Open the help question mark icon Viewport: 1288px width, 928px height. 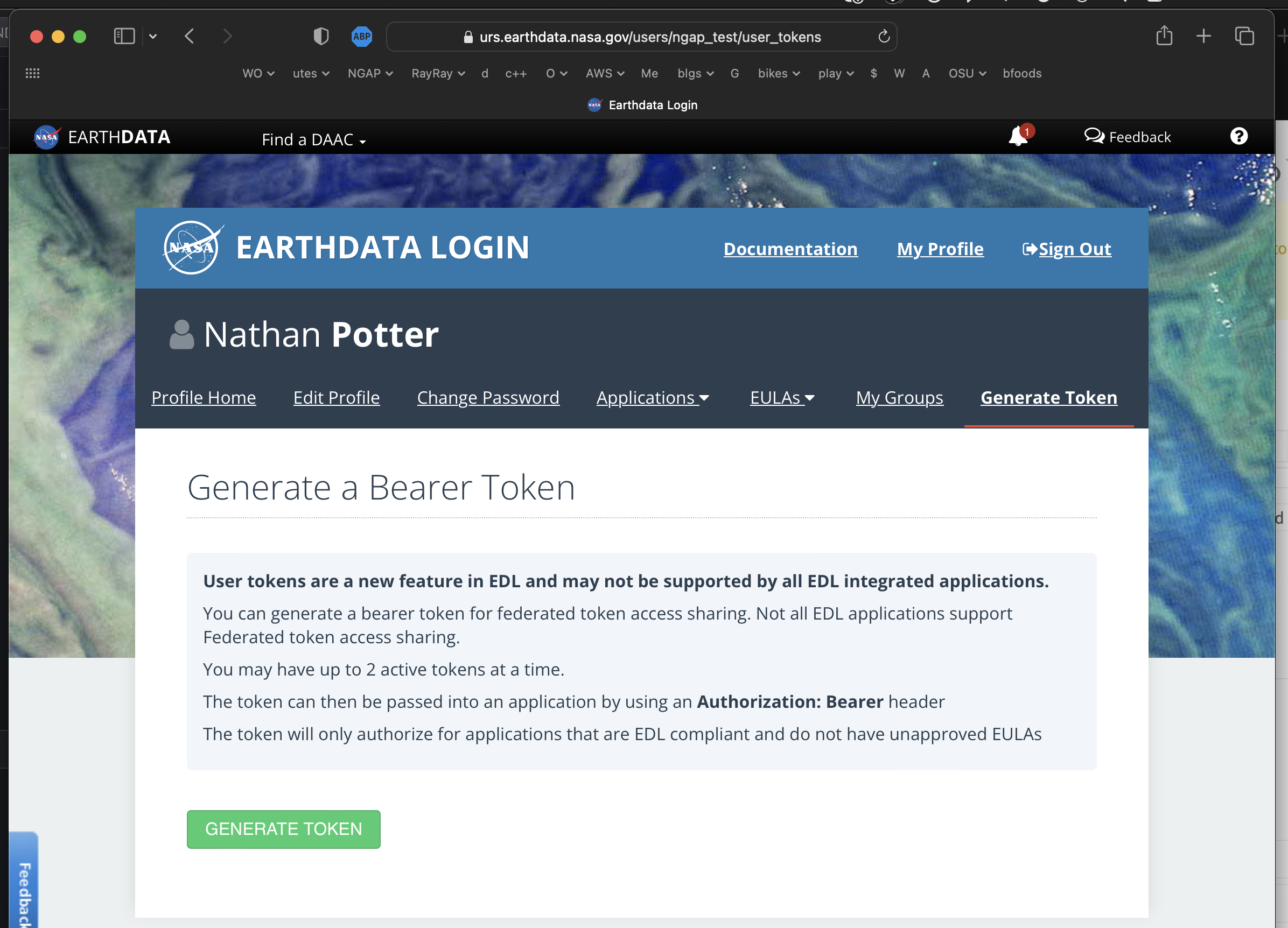(x=1239, y=136)
